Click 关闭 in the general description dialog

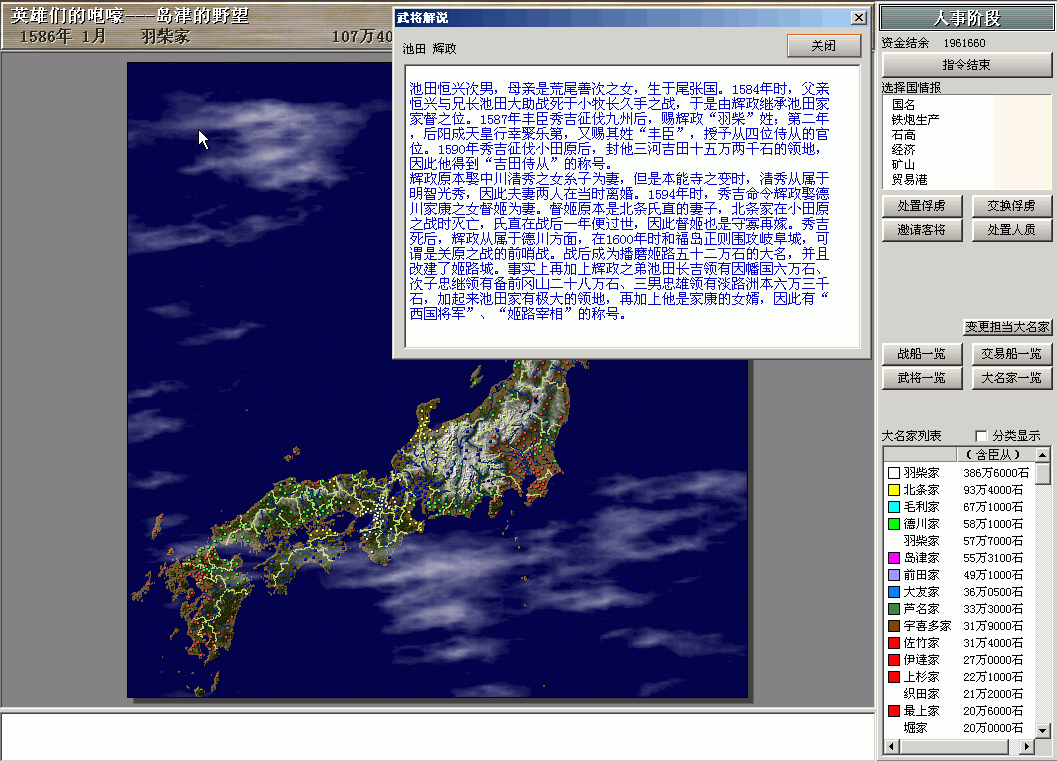coord(823,46)
